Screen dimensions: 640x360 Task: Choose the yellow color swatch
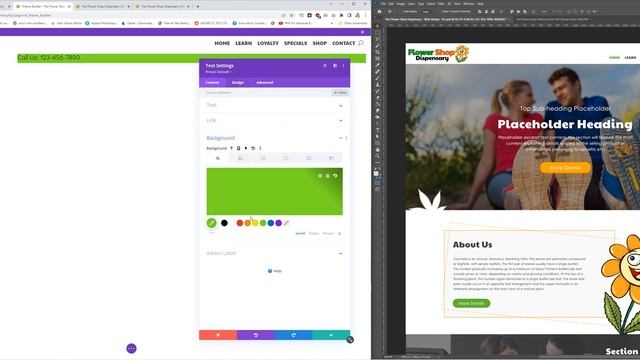click(255, 223)
